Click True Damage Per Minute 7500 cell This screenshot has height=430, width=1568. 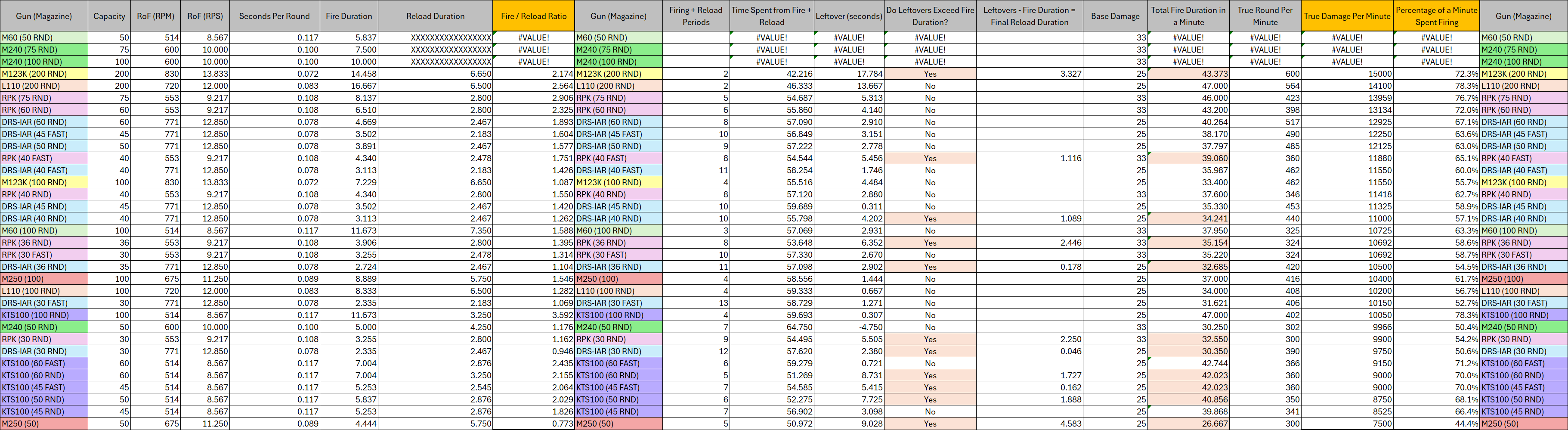pos(1347,424)
